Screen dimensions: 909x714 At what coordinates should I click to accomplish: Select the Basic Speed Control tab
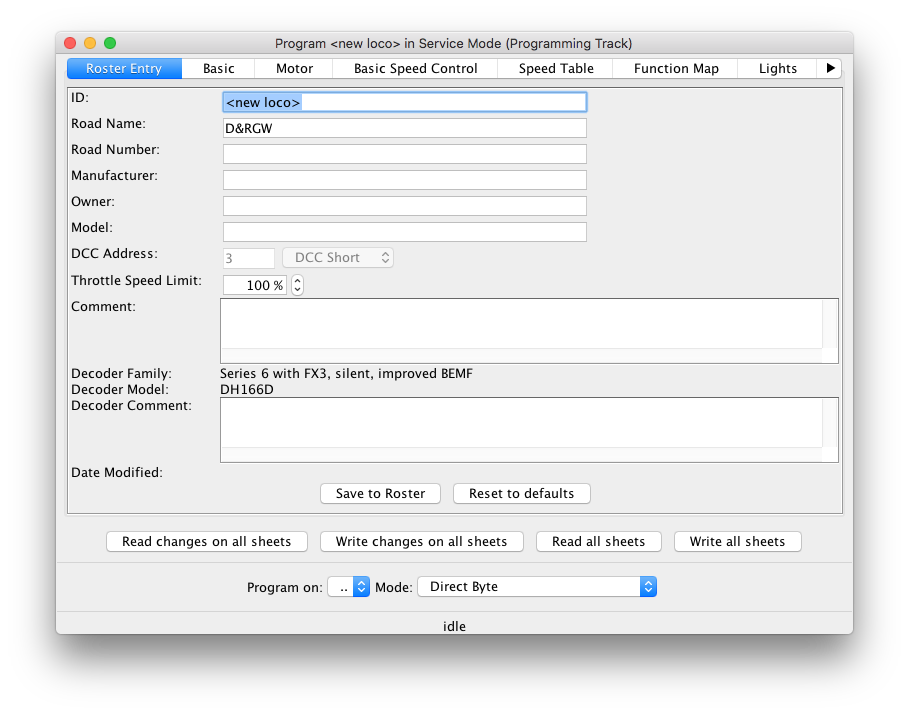[x=416, y=69]
